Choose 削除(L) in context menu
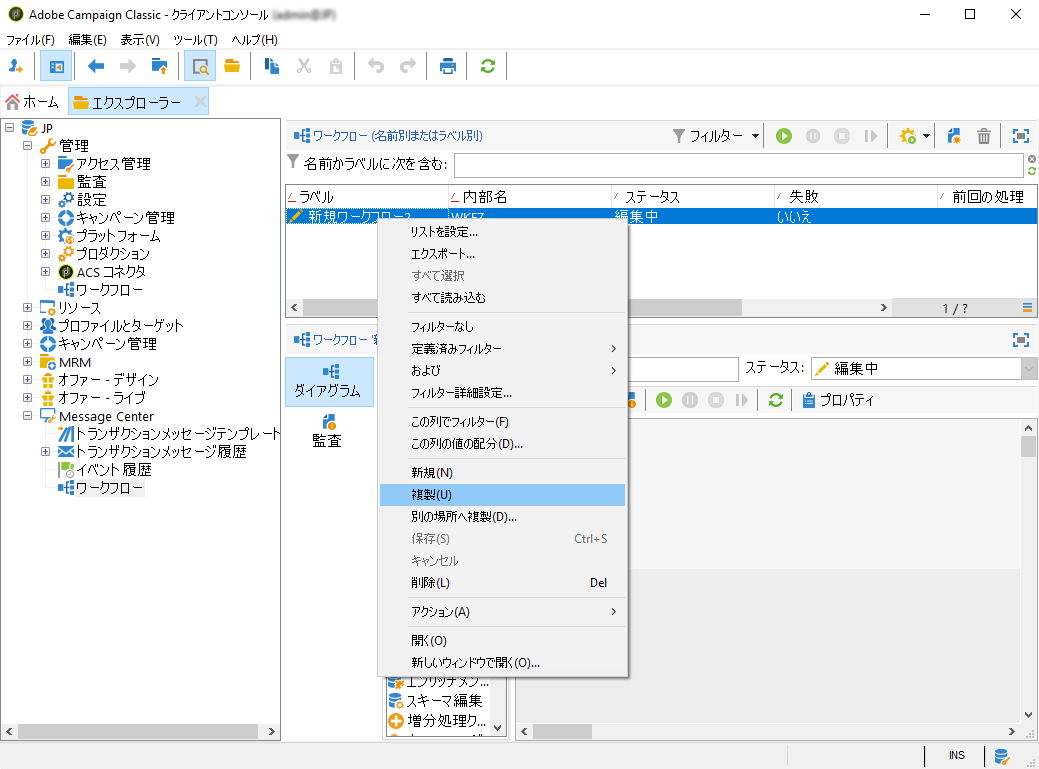This screenshot has height=769, width=1039. [x=502, y=583]
